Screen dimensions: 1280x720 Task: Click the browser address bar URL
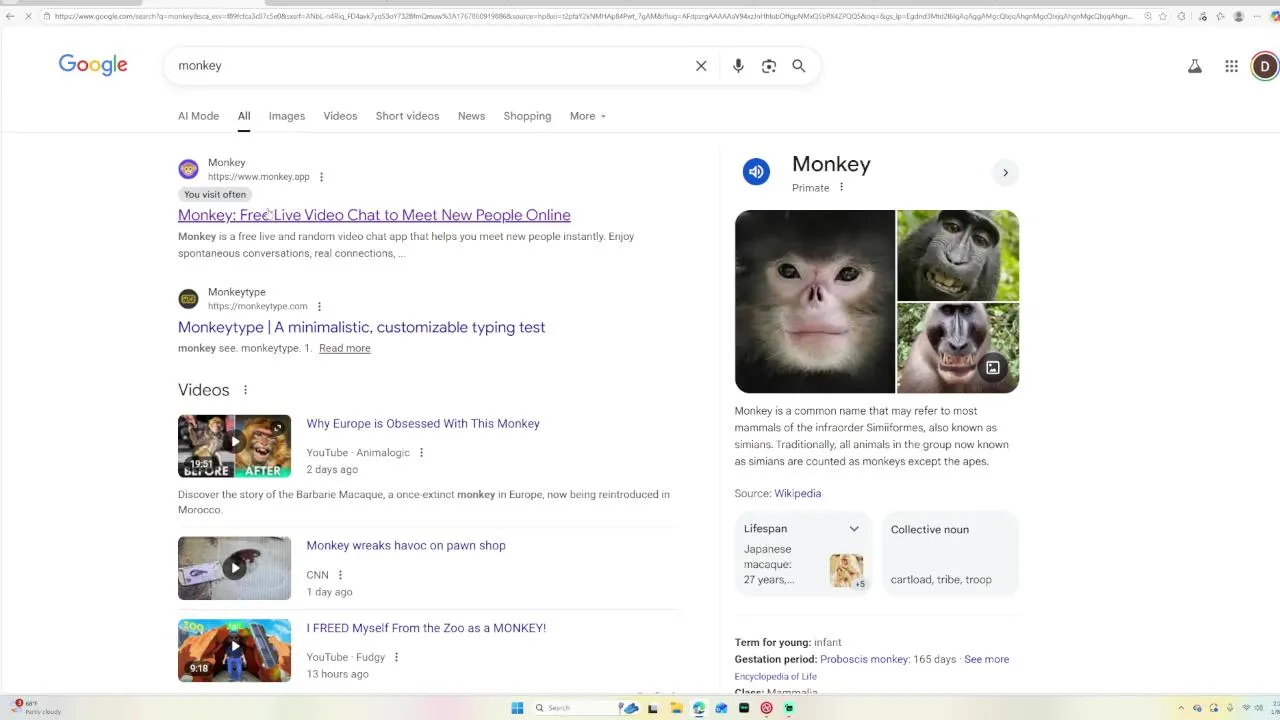tap(592, 16)
